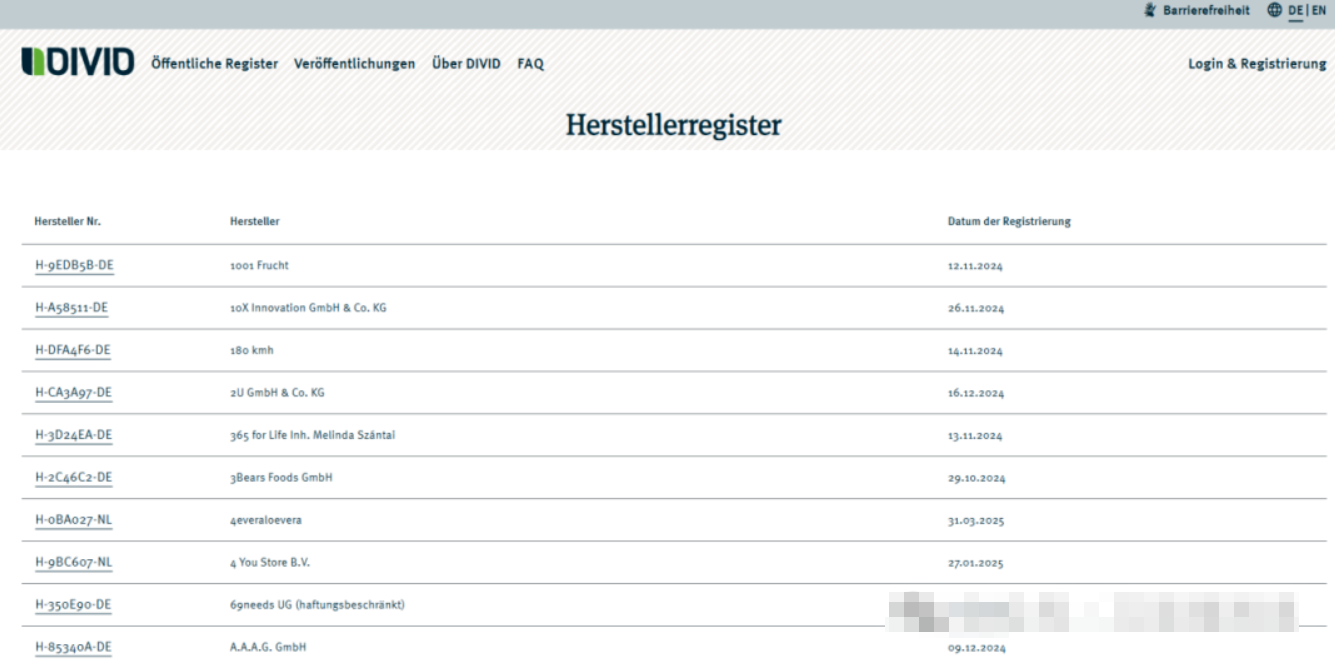The height and width of the screenshot is (664, 1335).
Task: Select the 4 You Store B.V. name
Action: click(x=270, y=563)
